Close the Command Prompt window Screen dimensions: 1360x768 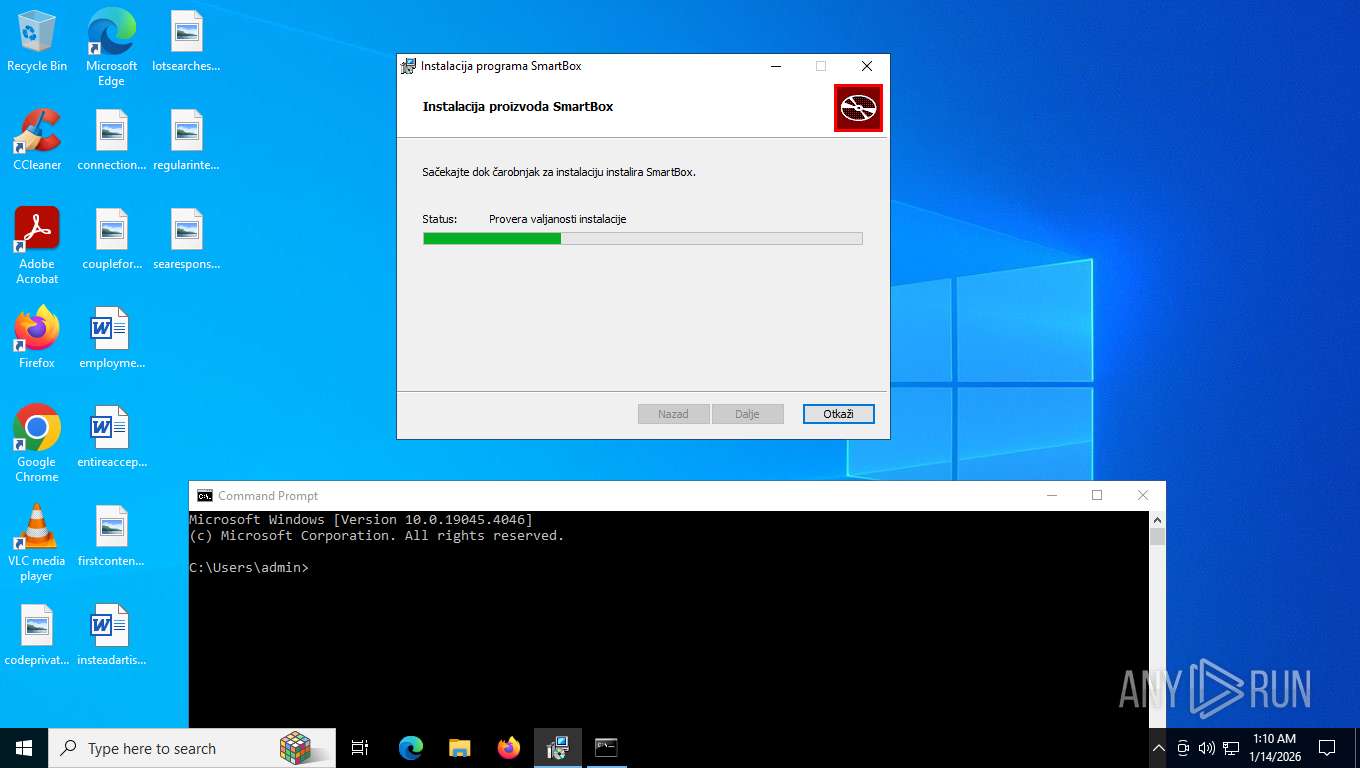[1143, 495]
